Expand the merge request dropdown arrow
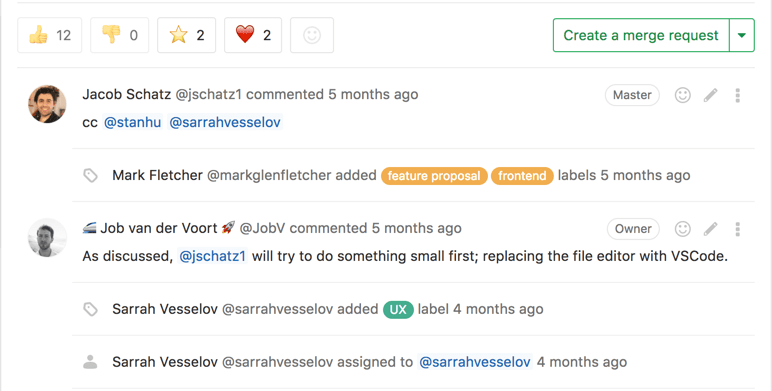Image resolution: width=772 pixels, height=391 pixels. [x=742, y=35]
